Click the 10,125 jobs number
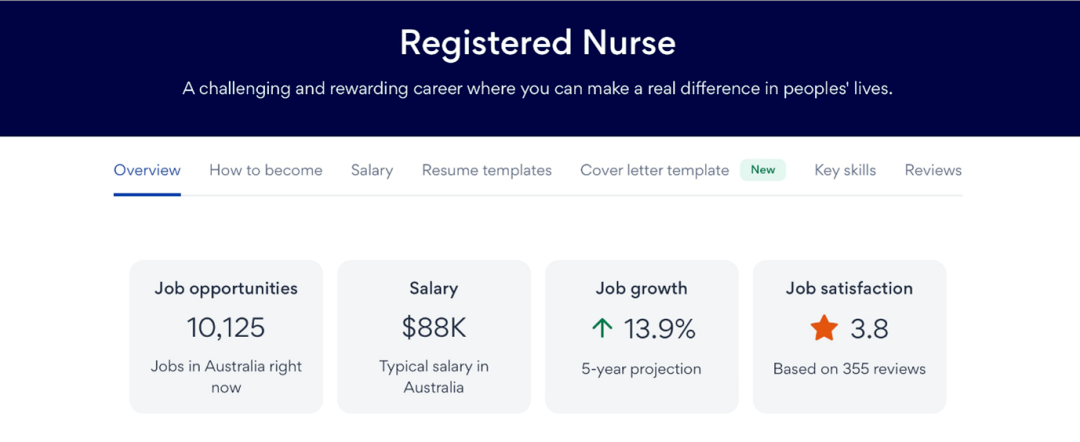This screenshot has height=442, width=1080. tap(226, 328)
